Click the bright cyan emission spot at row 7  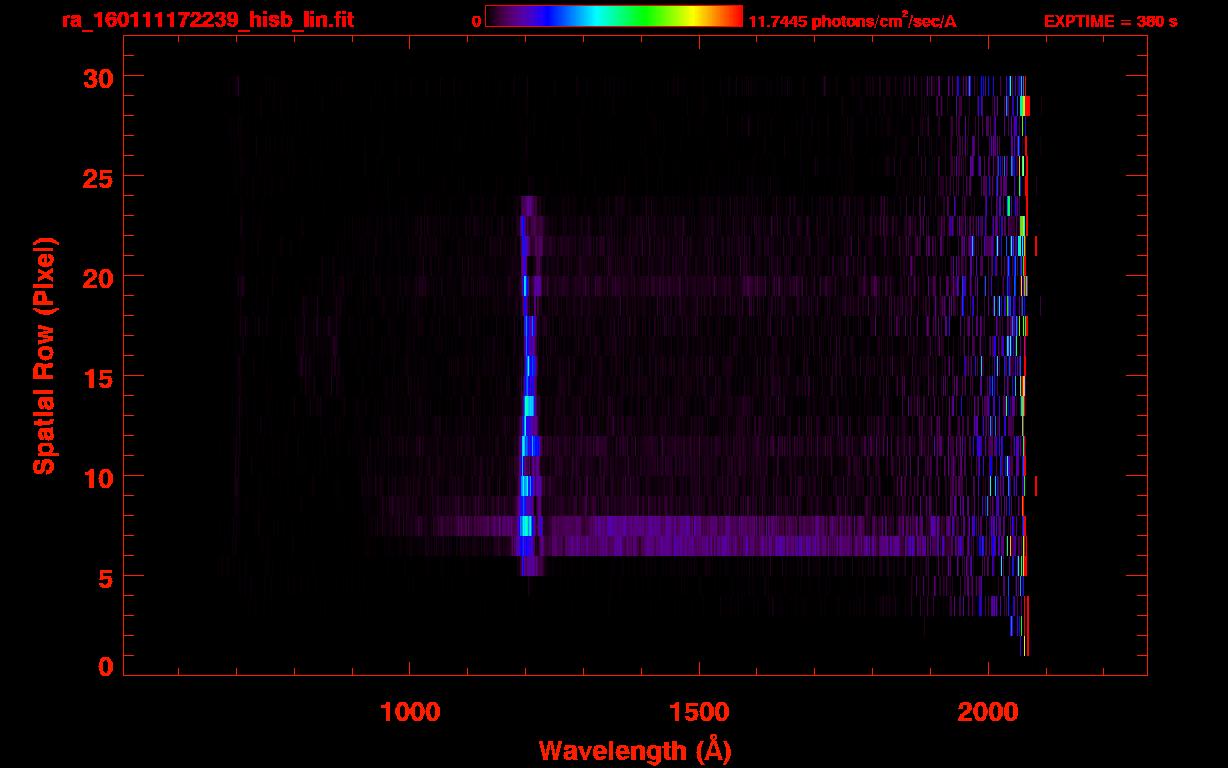[x=526, y=526]
